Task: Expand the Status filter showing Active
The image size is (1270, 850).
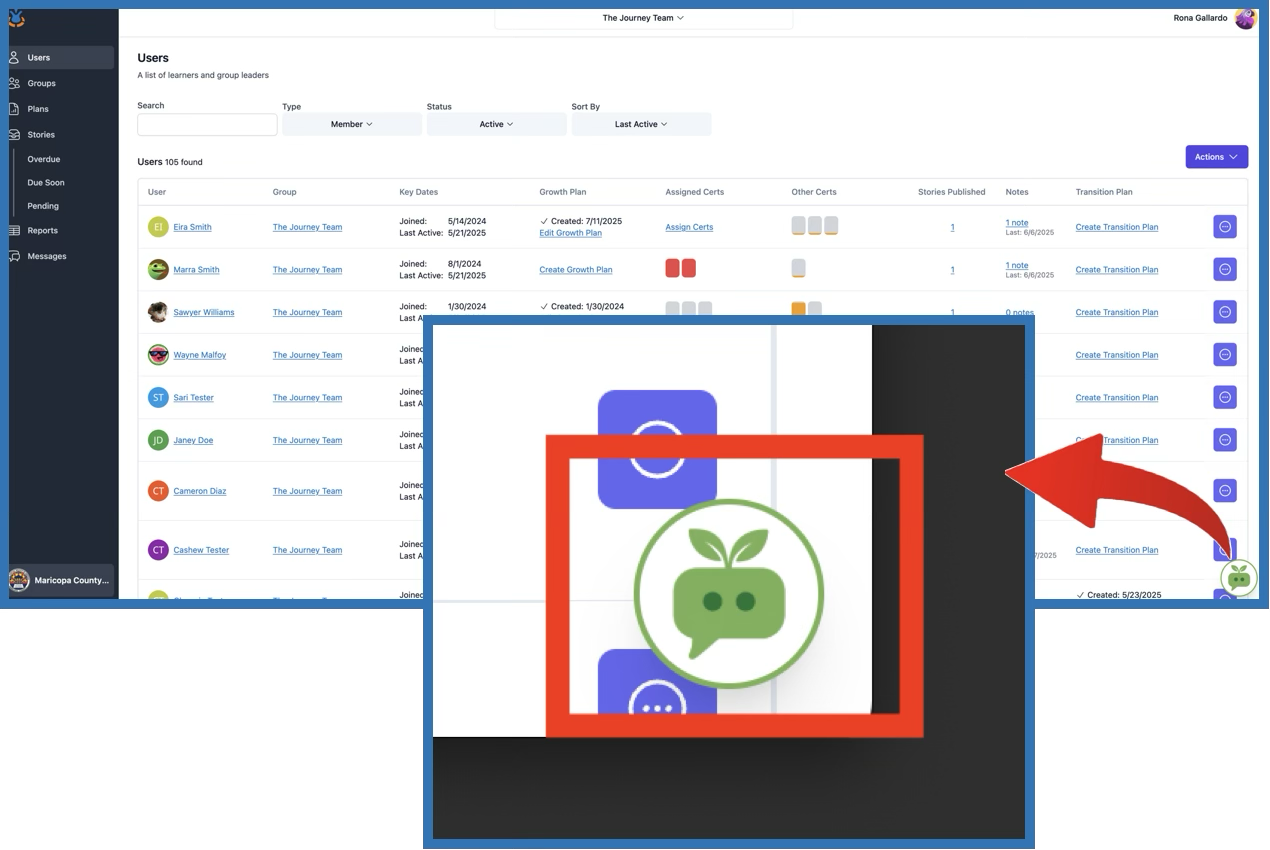Action: click(x=496, y=123)
